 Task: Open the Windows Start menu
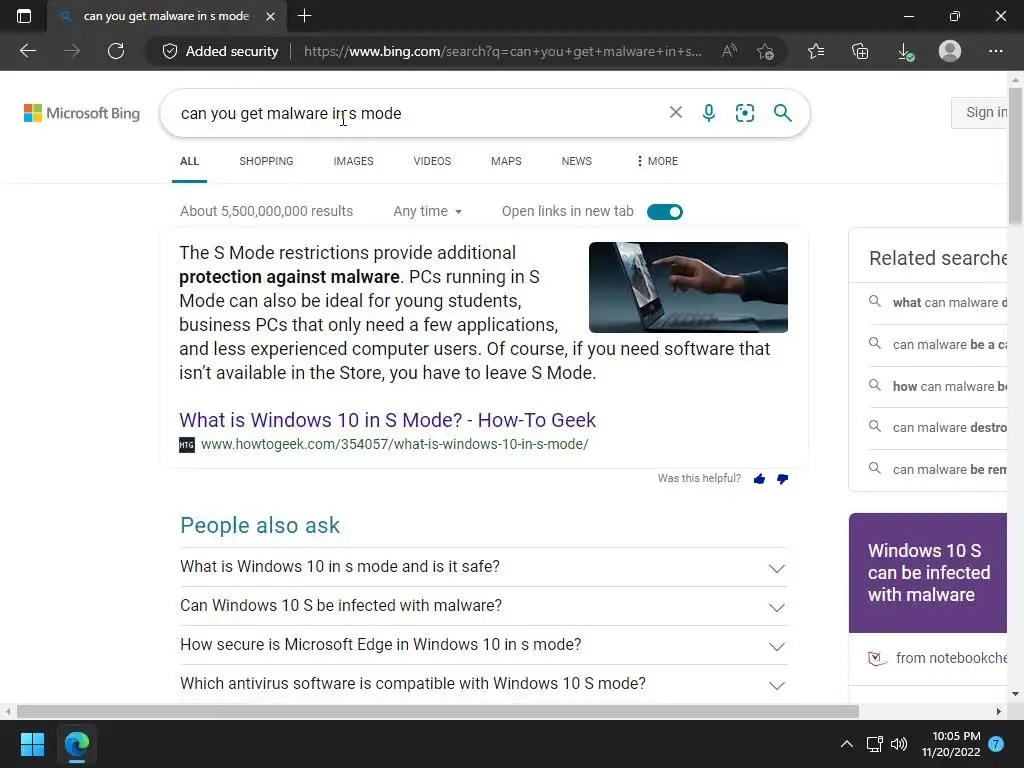[x=32, y=744]
